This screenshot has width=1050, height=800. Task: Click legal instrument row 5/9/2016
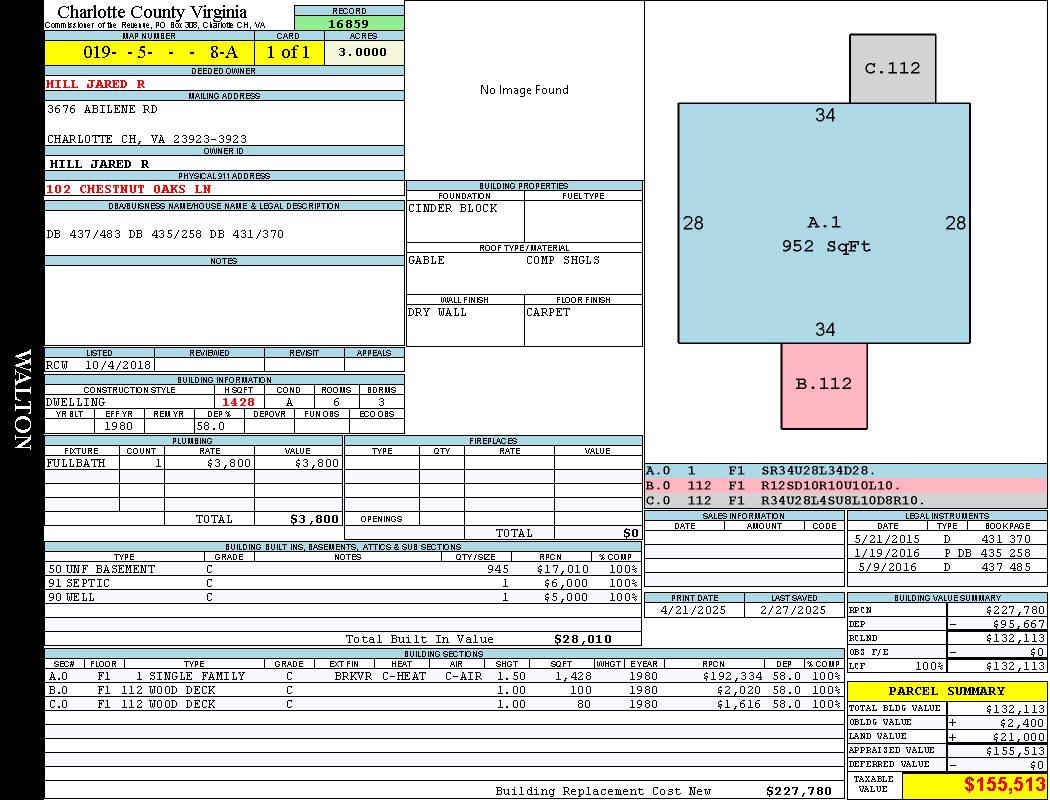947,566
